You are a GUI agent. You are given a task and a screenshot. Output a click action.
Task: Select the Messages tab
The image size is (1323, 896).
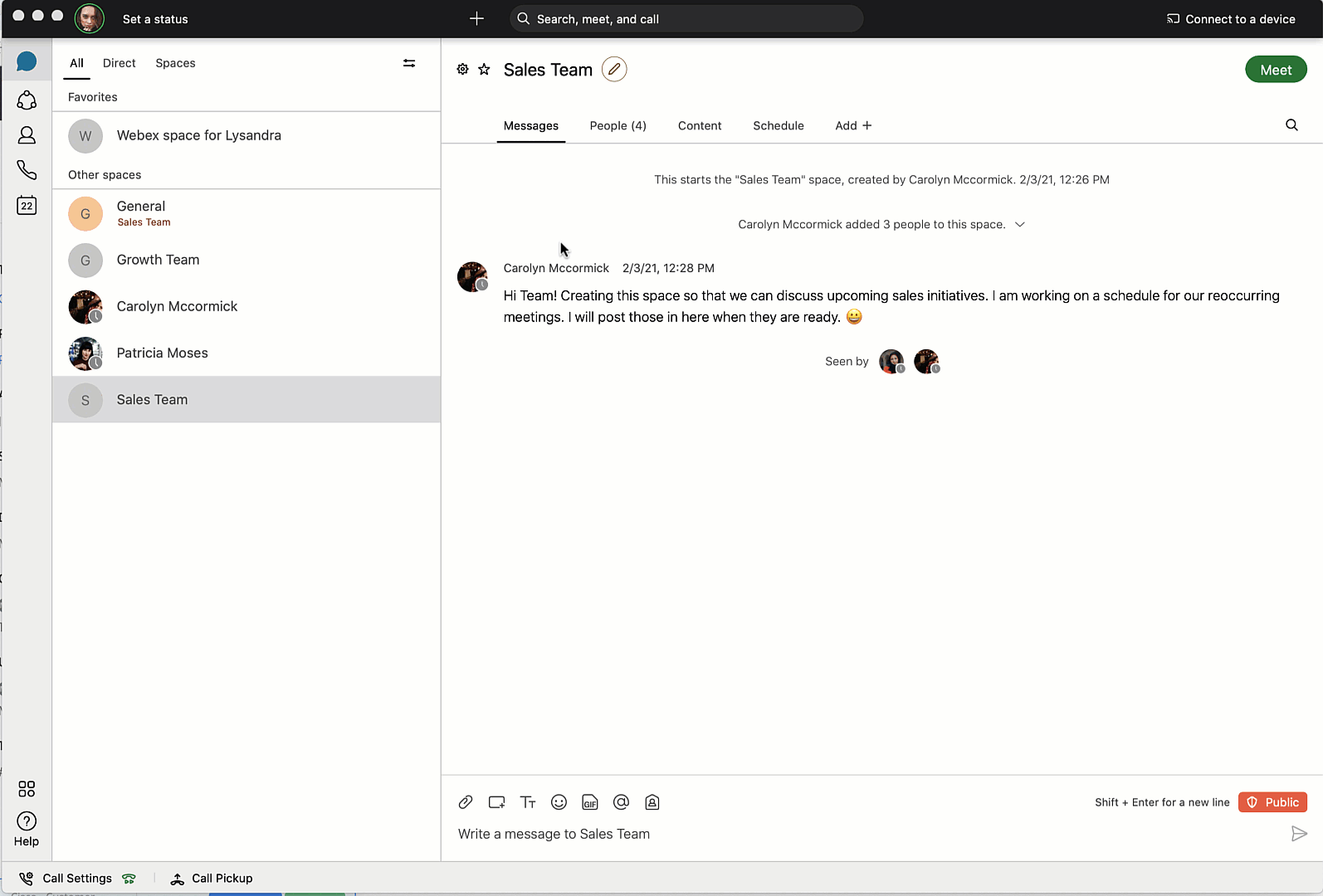coord(531,126)
